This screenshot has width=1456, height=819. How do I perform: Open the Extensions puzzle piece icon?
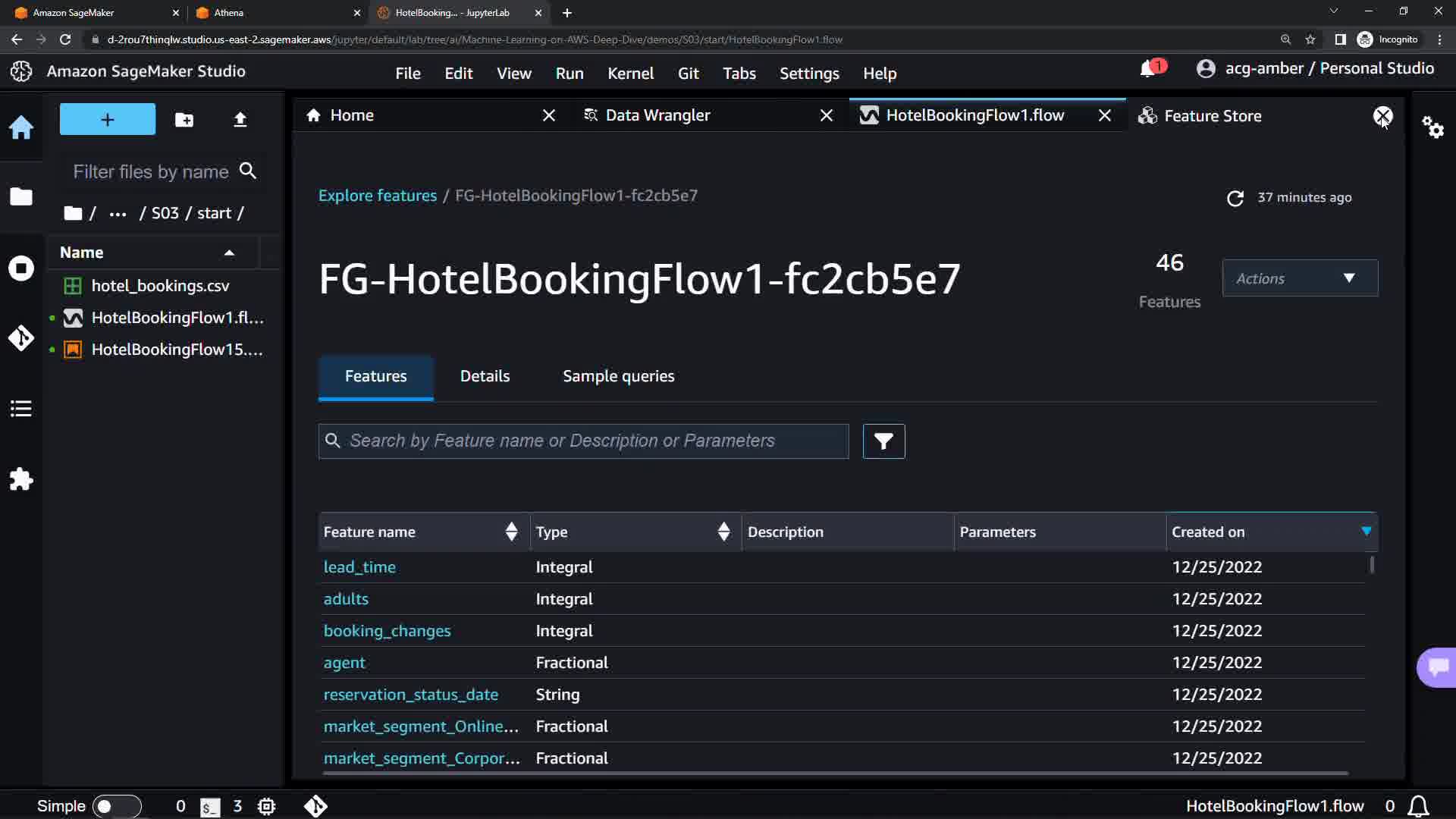coord(21,479)
